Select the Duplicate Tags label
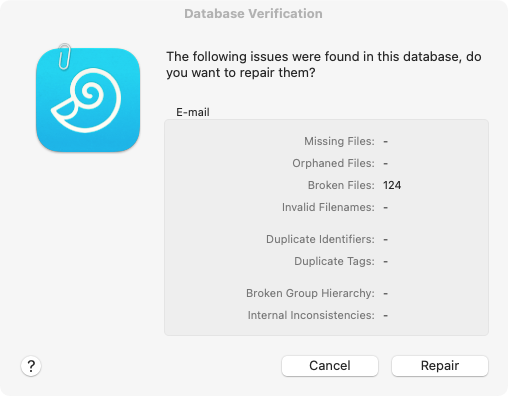 [334, 261]
